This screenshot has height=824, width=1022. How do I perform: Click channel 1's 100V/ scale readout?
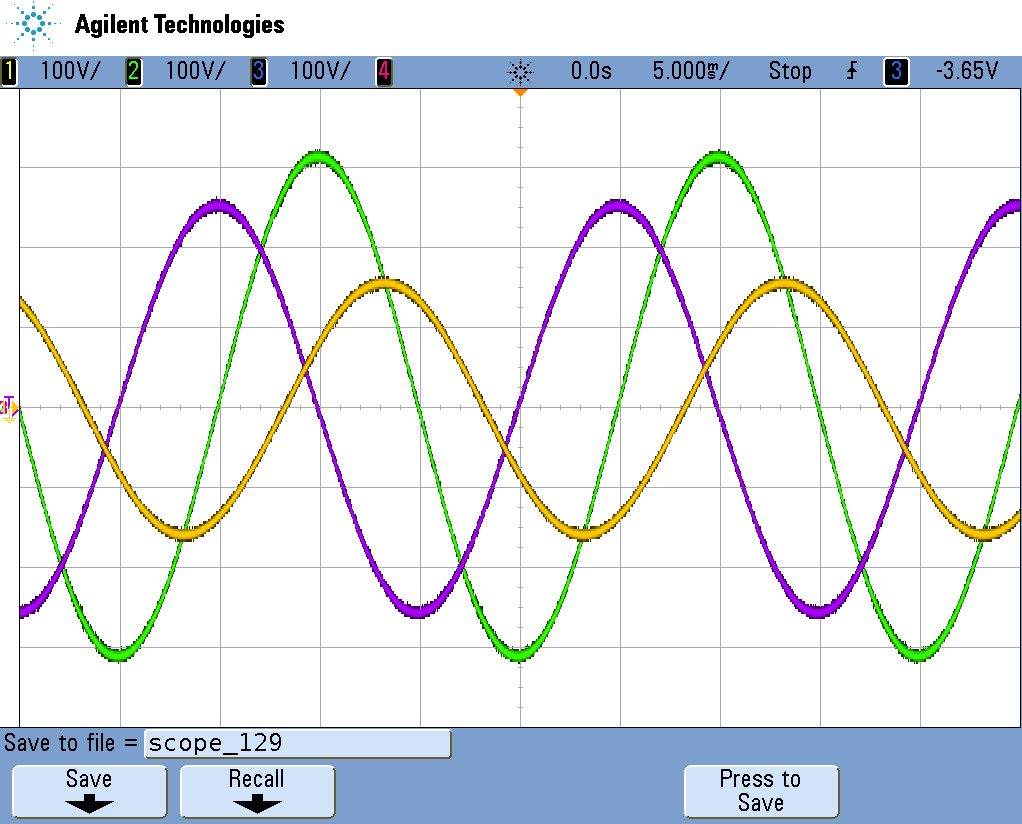pyautogui.click(x=69, y=72)
